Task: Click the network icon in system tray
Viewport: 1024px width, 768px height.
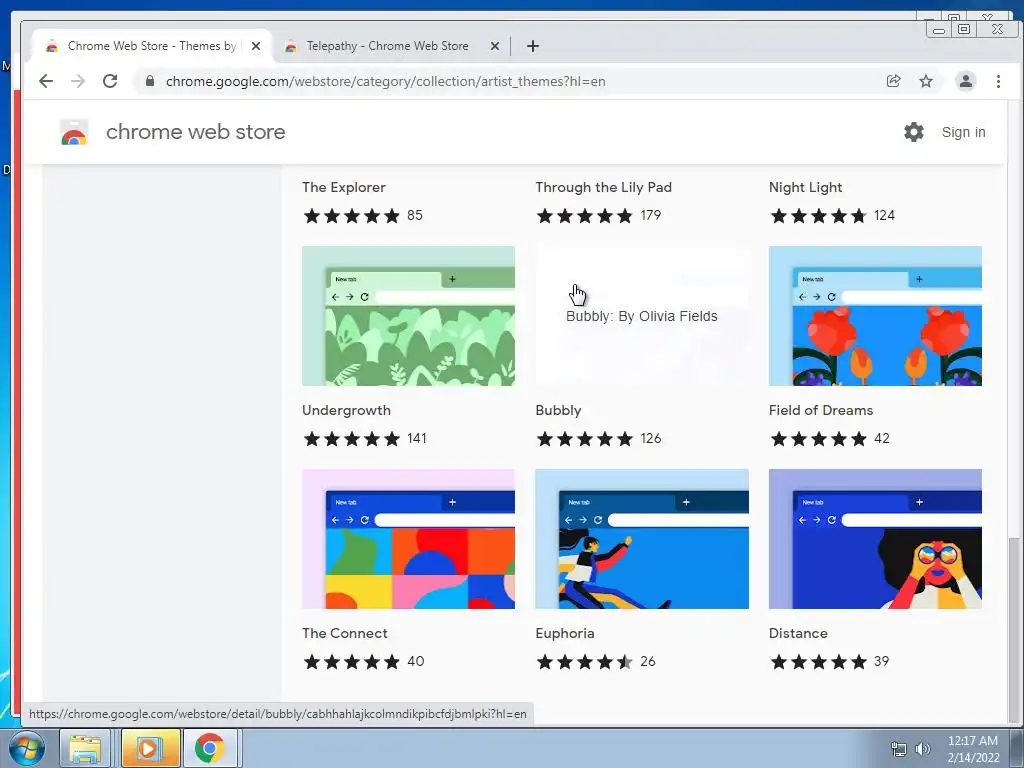Action: pyautogui.click(x=899, y=749)
